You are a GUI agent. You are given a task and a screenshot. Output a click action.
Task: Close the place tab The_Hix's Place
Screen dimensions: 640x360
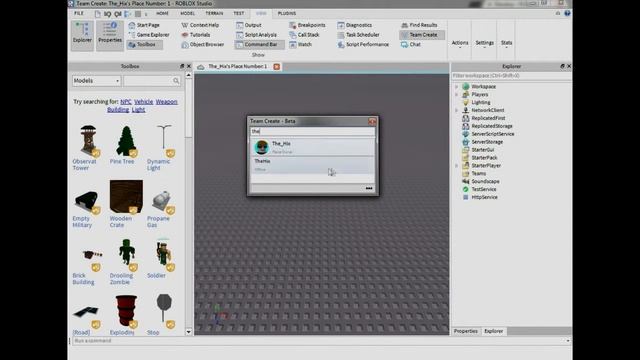click(277, 67)
